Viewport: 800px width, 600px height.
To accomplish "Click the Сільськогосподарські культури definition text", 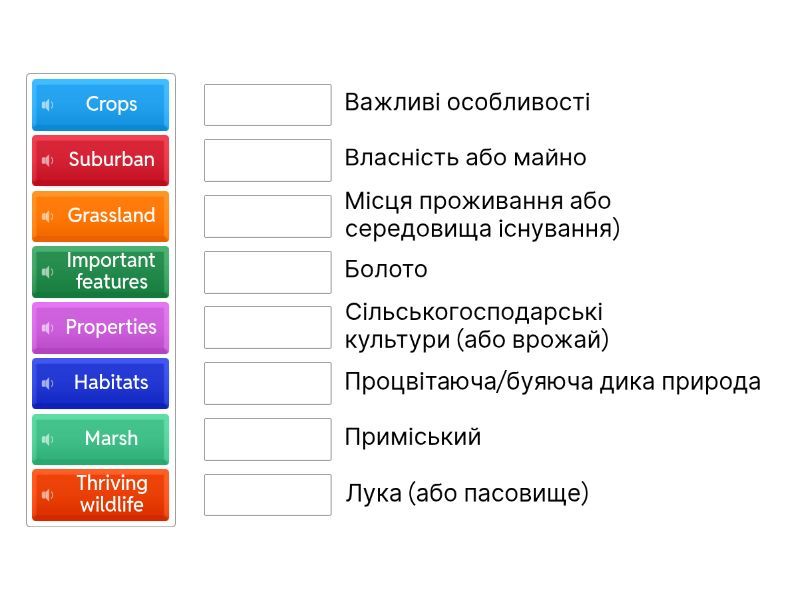I will (x=476, y=326).
